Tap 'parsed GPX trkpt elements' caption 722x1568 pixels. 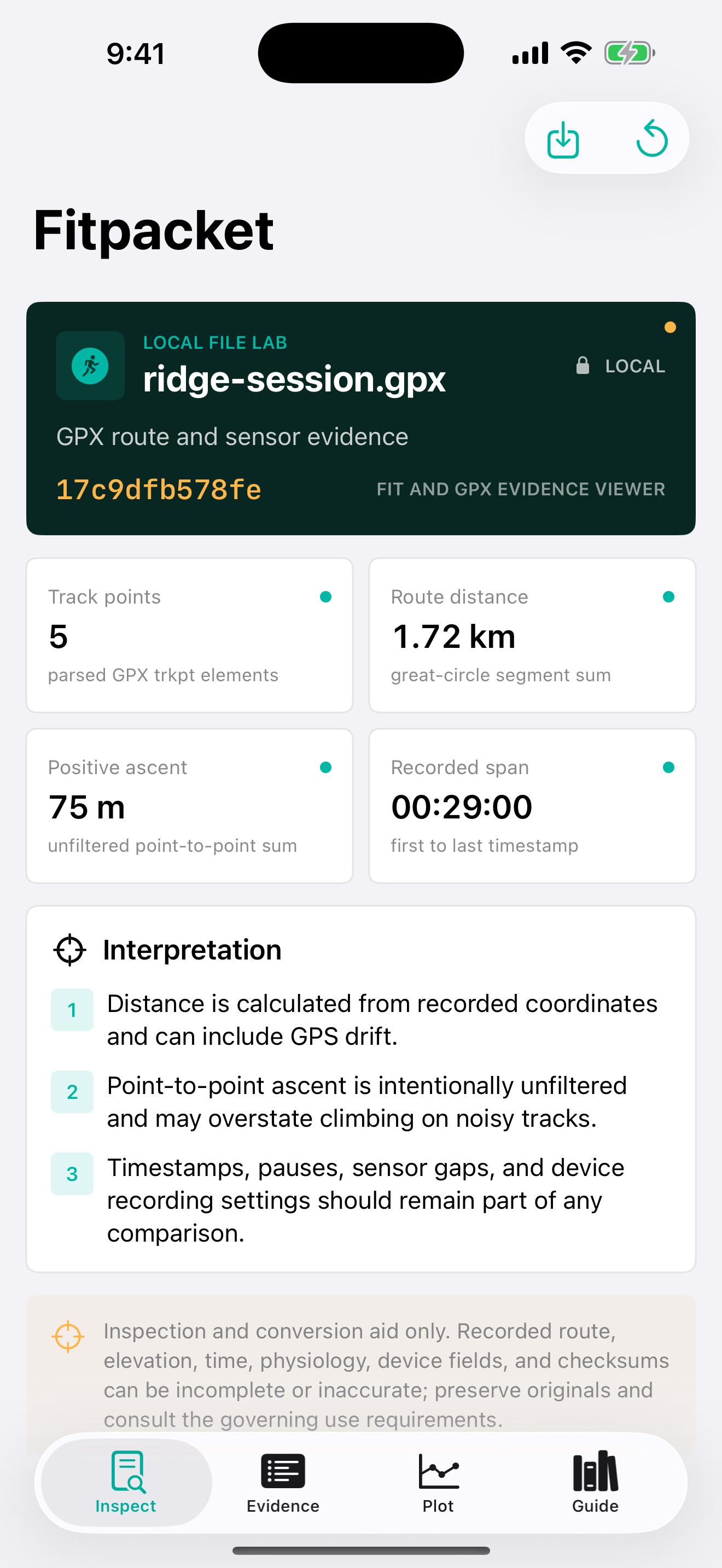[x=163, y=675]
